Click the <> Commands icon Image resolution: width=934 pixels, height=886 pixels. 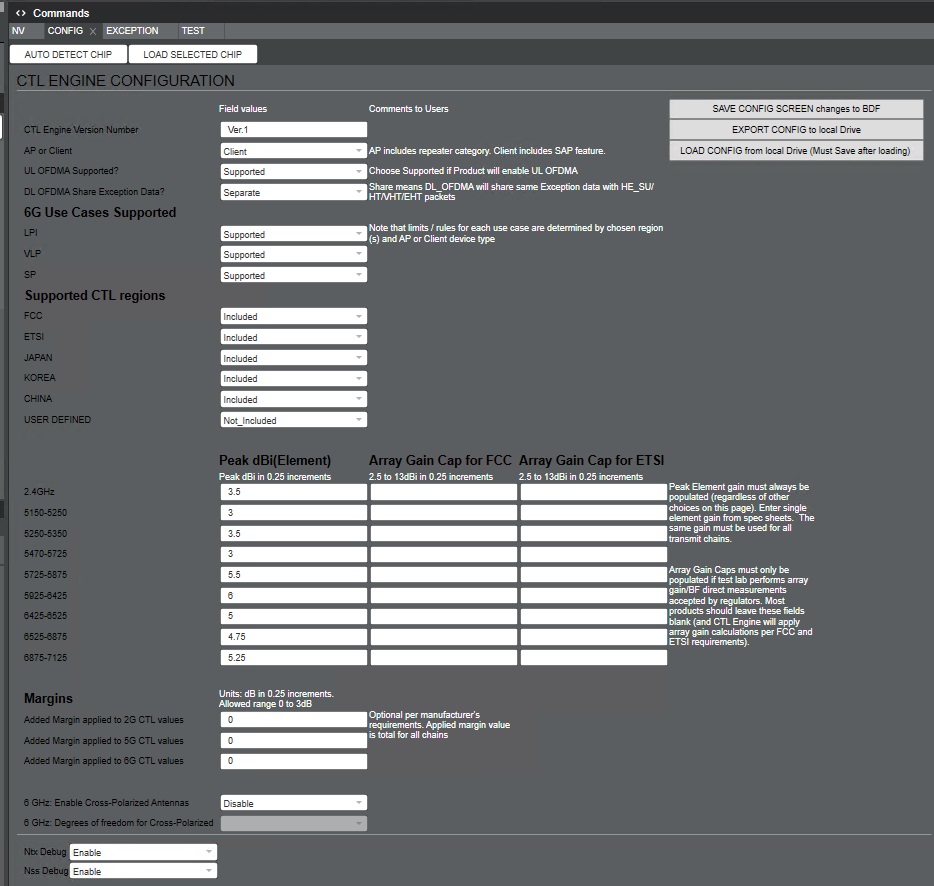coord(19,13)
